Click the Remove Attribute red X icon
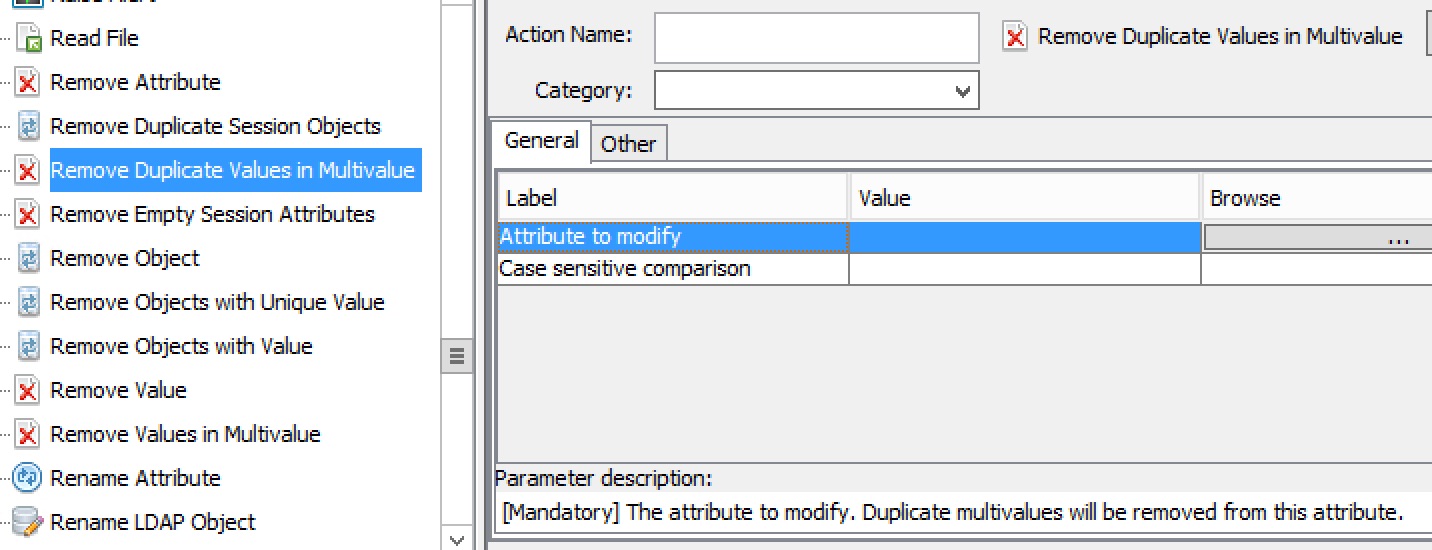1432x550 pixels. (x=29, y=83)
